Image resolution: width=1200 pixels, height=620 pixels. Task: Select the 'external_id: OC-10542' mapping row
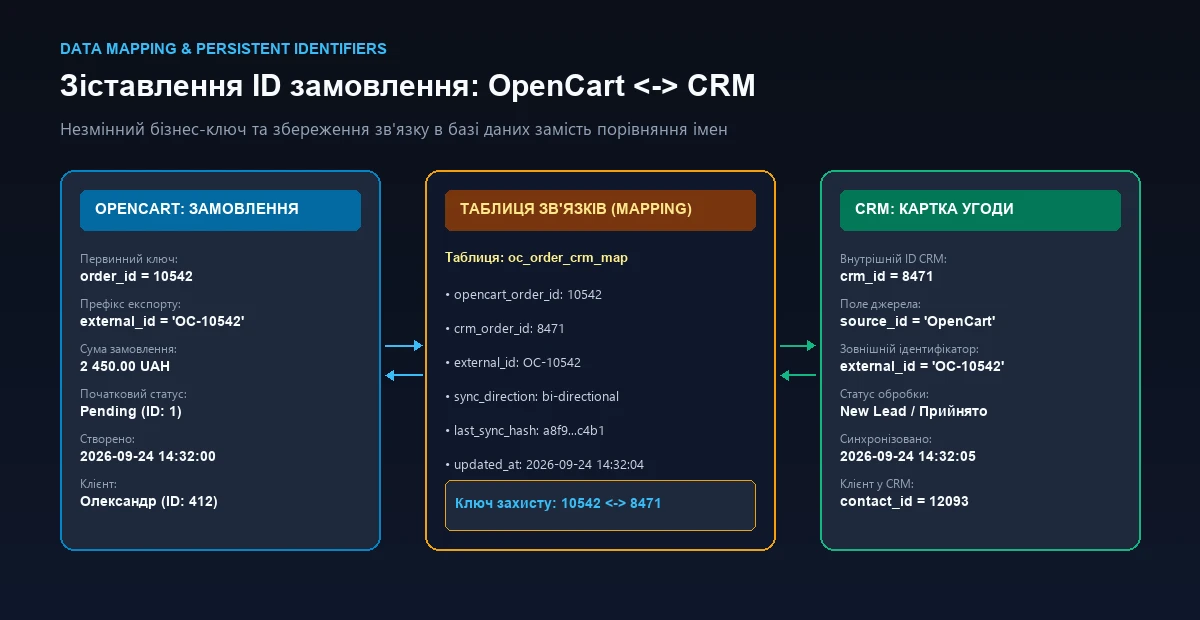[513, 363]
